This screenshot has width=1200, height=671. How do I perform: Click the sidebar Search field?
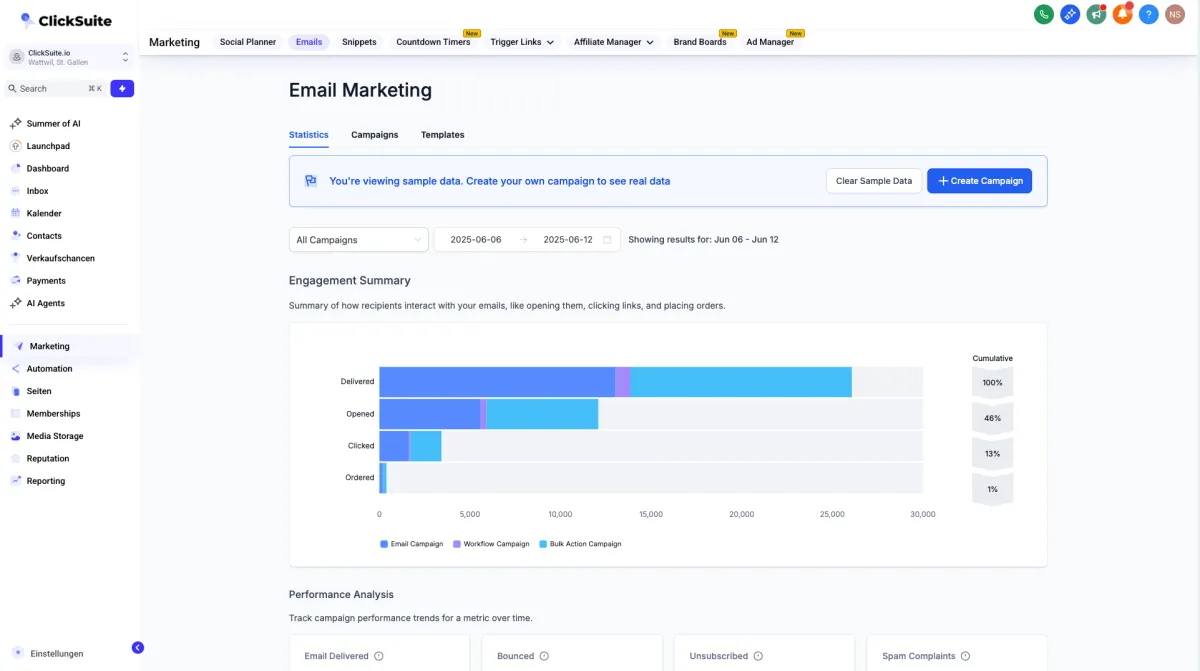[x=56, y=88]
